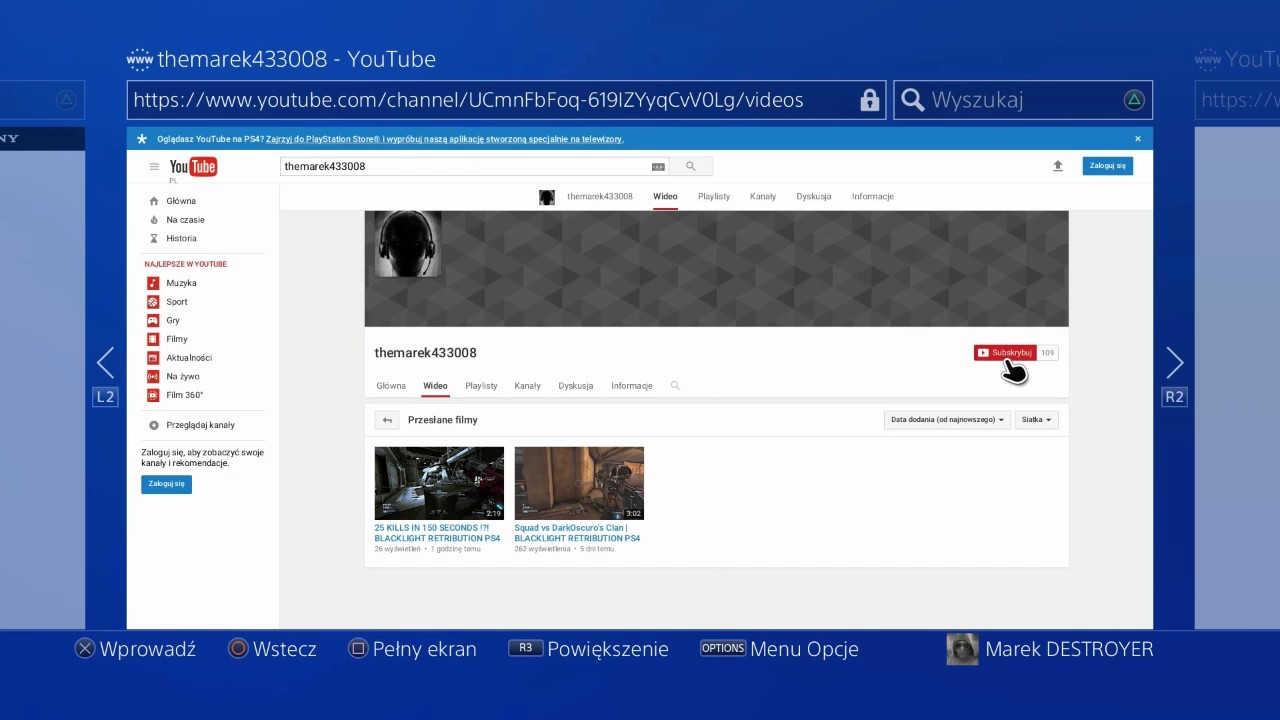Open the on-screen keyboard icon in search box
The height and width of the screenshot is (720, 1280).
[x=658, y=167]
